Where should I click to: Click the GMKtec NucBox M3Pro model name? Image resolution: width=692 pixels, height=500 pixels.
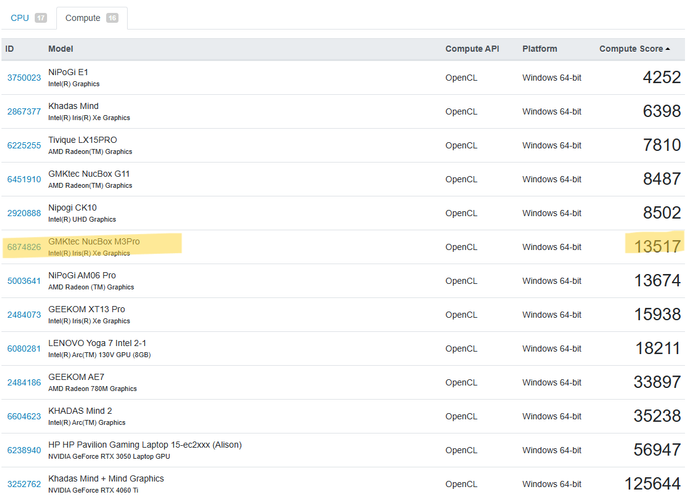pos(94,242)
